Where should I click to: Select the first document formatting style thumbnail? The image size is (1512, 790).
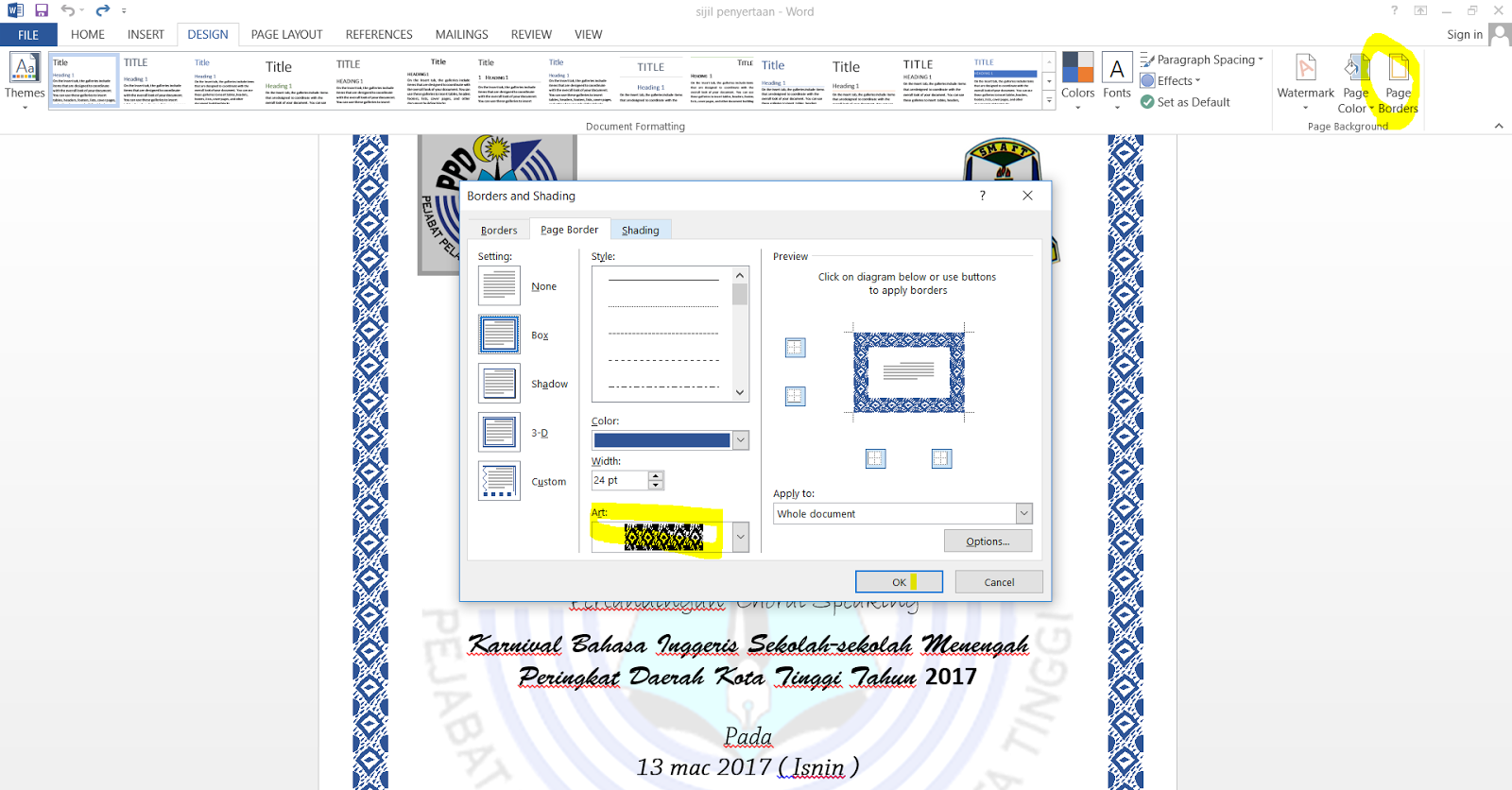[84, 80]
